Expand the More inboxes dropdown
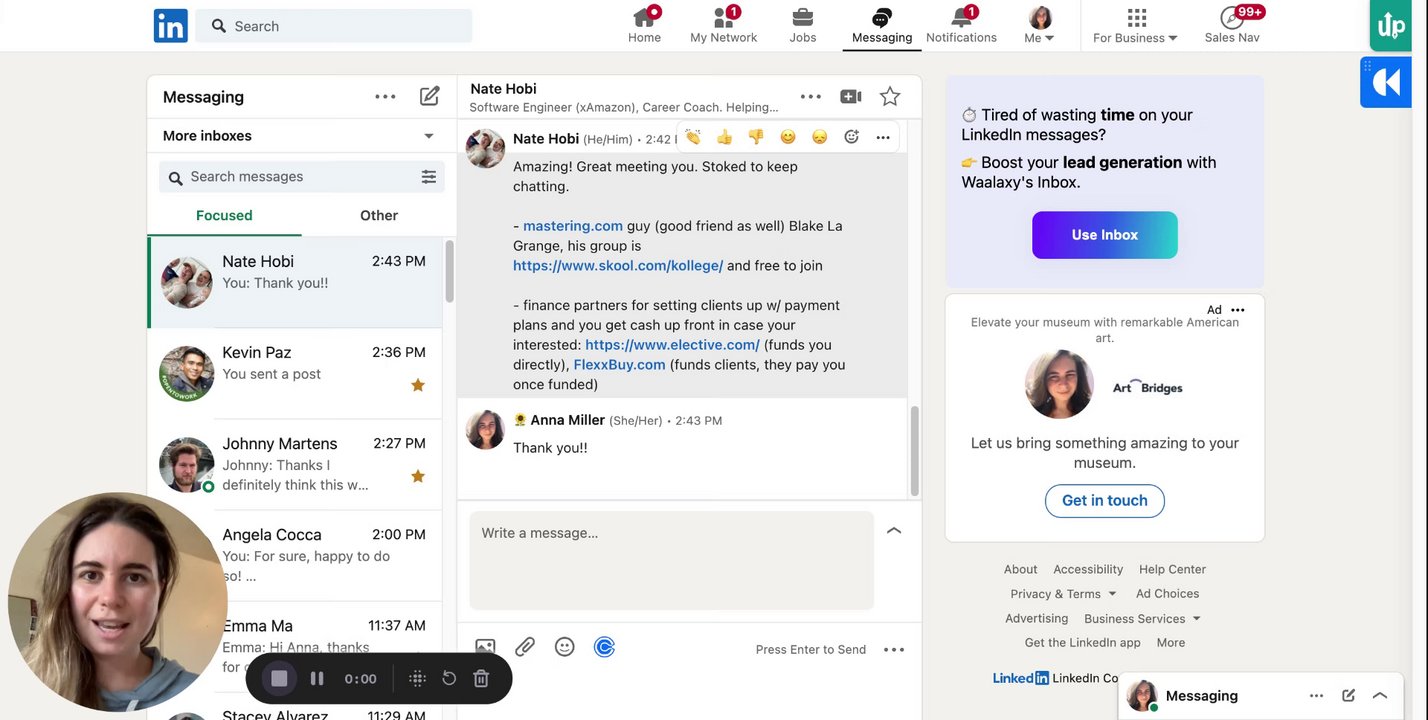Screen dimensions: 1428x720 [428, 136]
